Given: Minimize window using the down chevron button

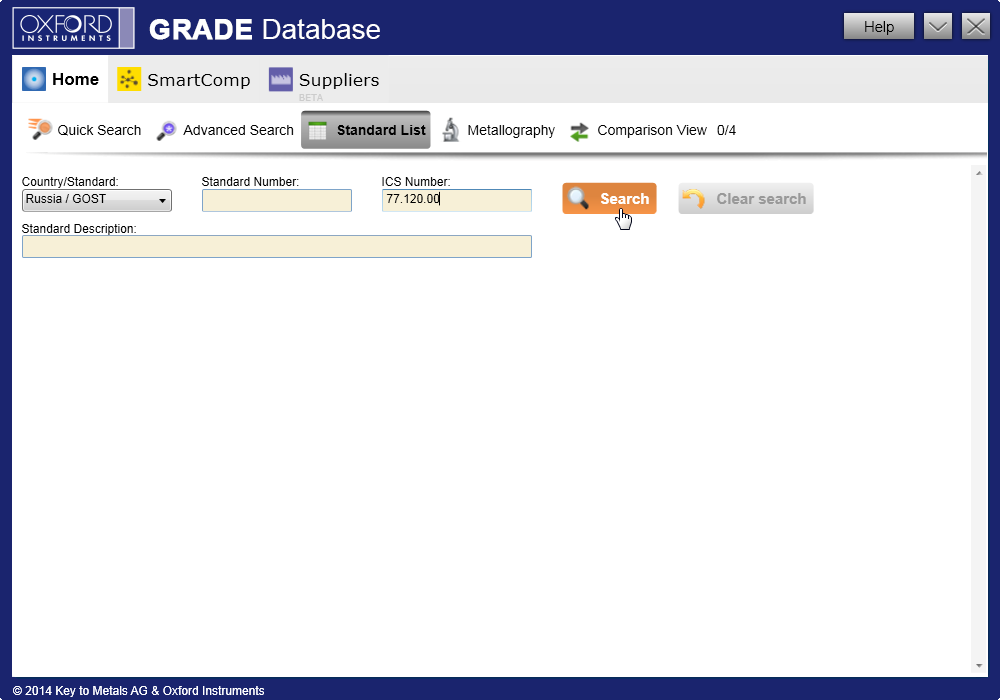Looking at the screenshot, I should click(x=937, y=27).
